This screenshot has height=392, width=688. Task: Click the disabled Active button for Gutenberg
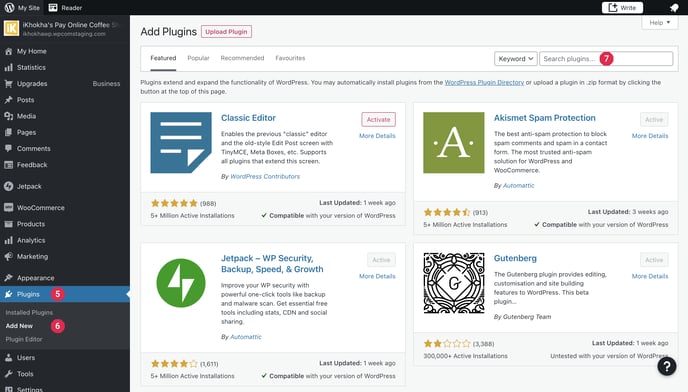(654, 260)
